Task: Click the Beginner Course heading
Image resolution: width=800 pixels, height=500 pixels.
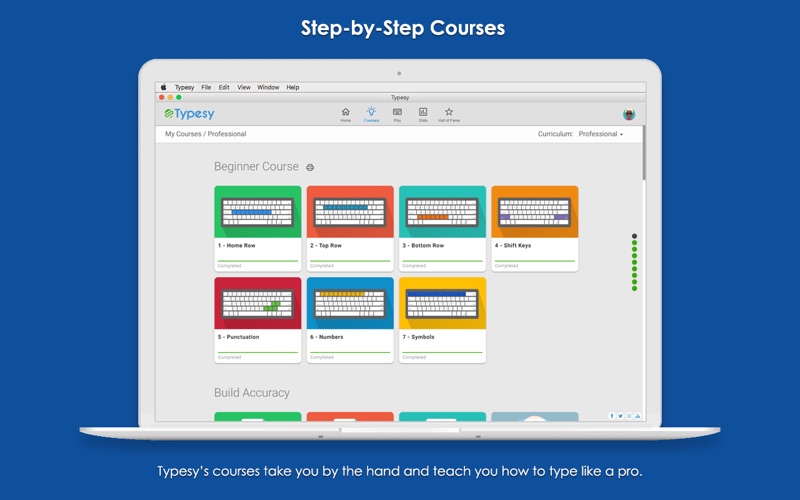Action: pyautogui.click(x=256, y=167)
